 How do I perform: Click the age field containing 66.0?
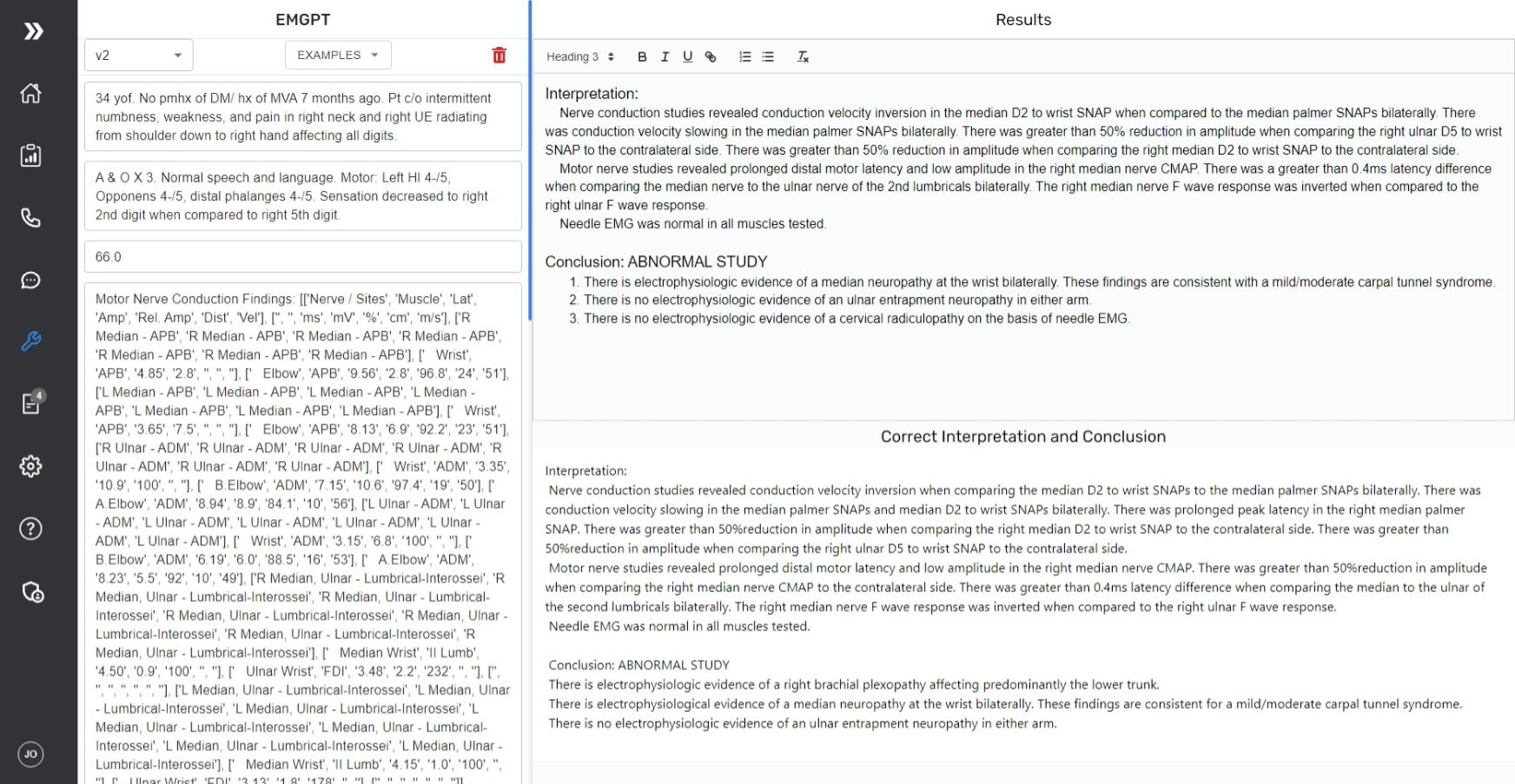302,257
